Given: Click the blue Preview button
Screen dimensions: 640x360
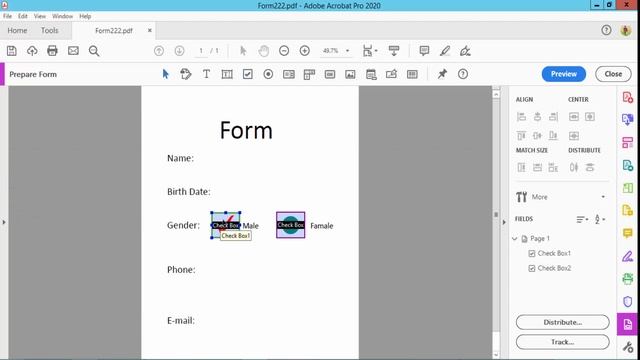Looking at the screenshot, I should tap(564, 74).
